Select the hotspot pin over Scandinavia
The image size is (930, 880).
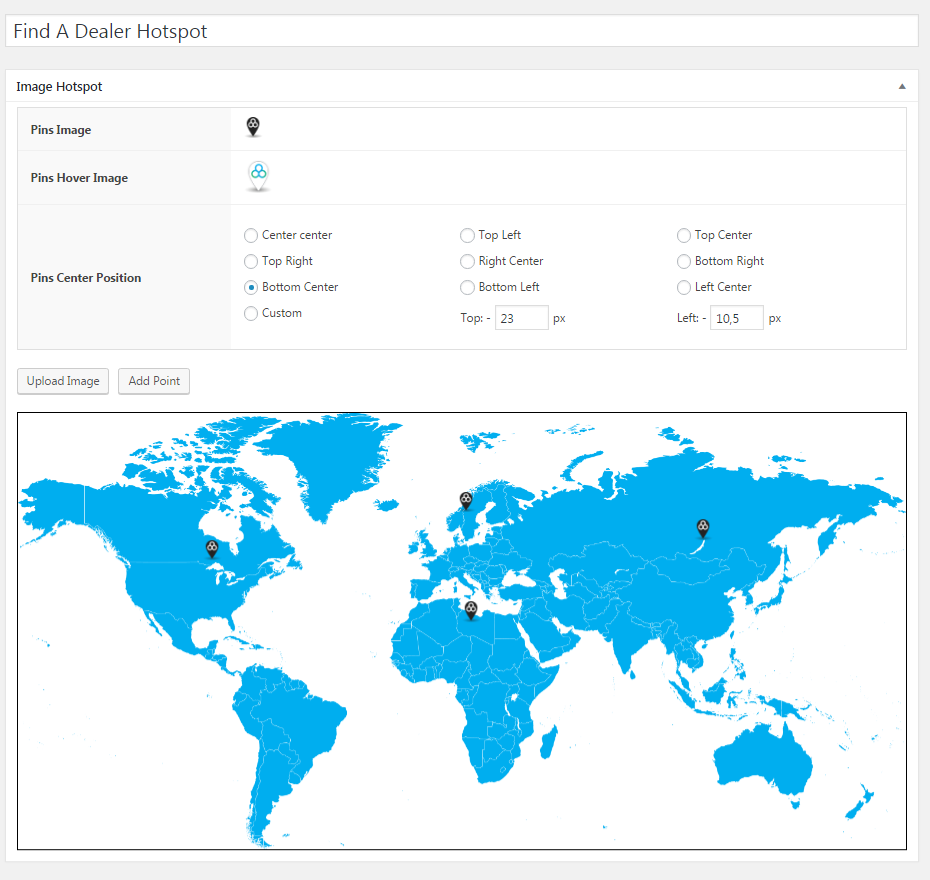point(466,500)
